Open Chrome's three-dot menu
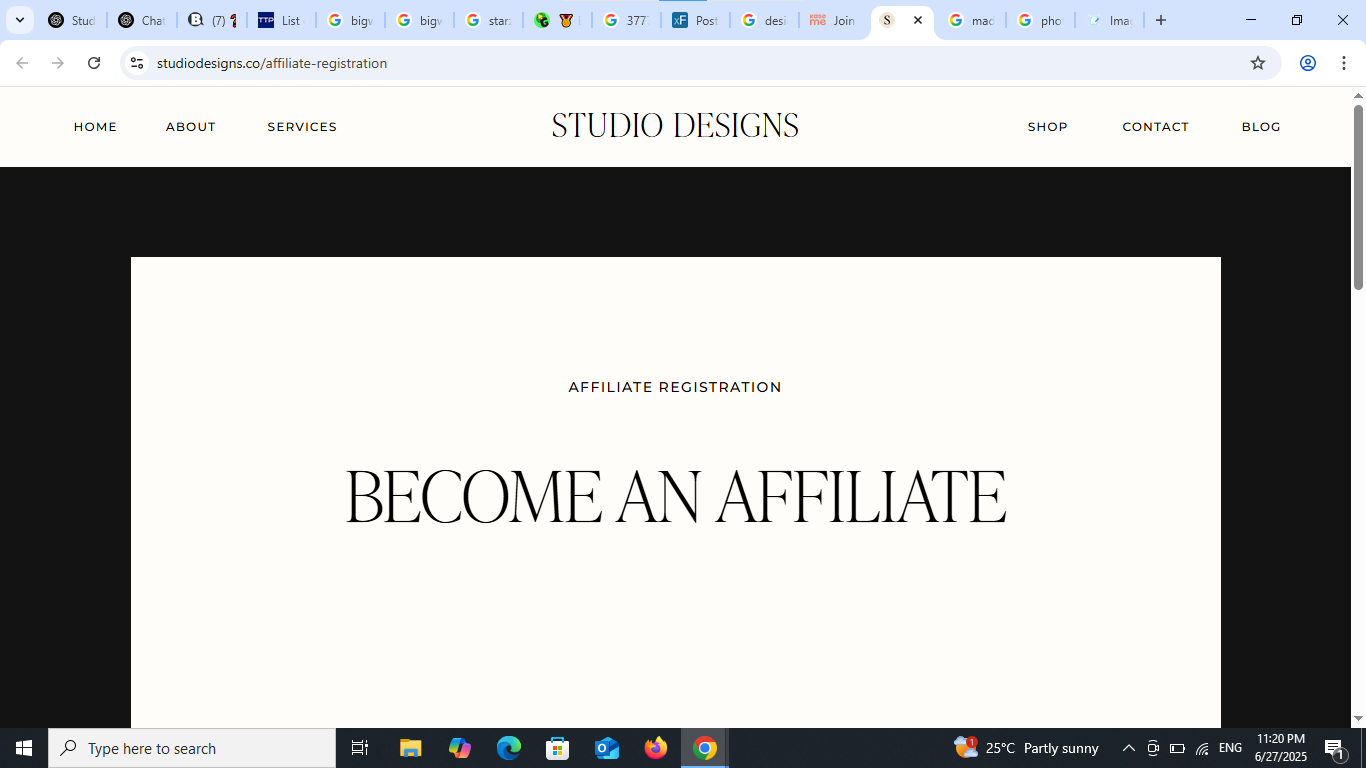The width and height of the screenshot is (1366, 768). (1344, 63)
